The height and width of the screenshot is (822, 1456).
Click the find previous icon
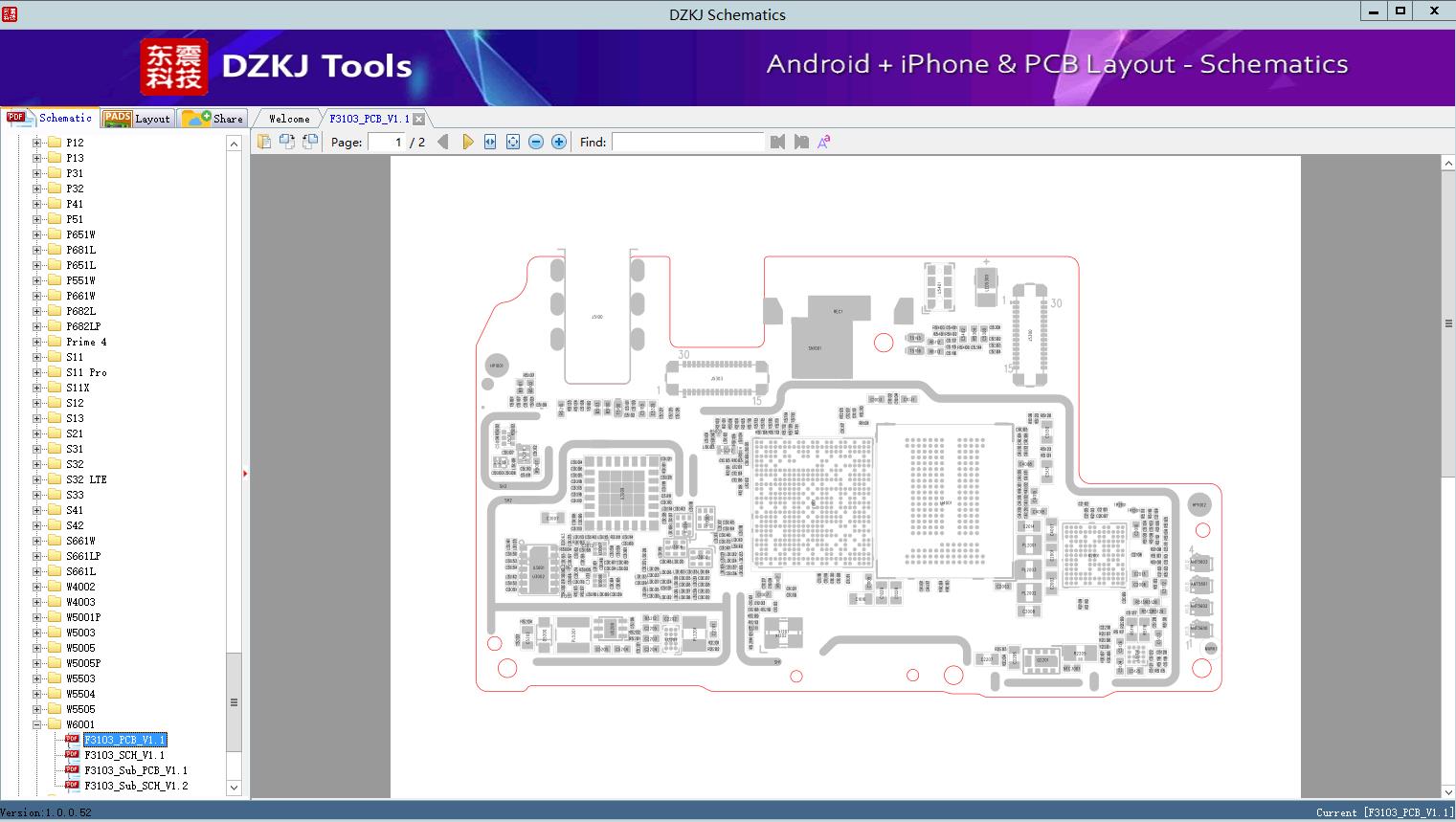coord(777,142)
